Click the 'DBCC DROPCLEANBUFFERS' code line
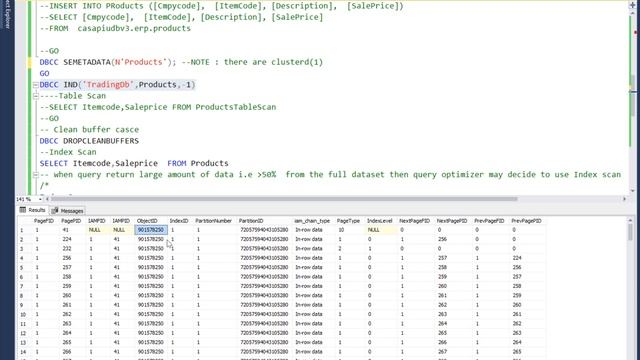 point(89,141)
